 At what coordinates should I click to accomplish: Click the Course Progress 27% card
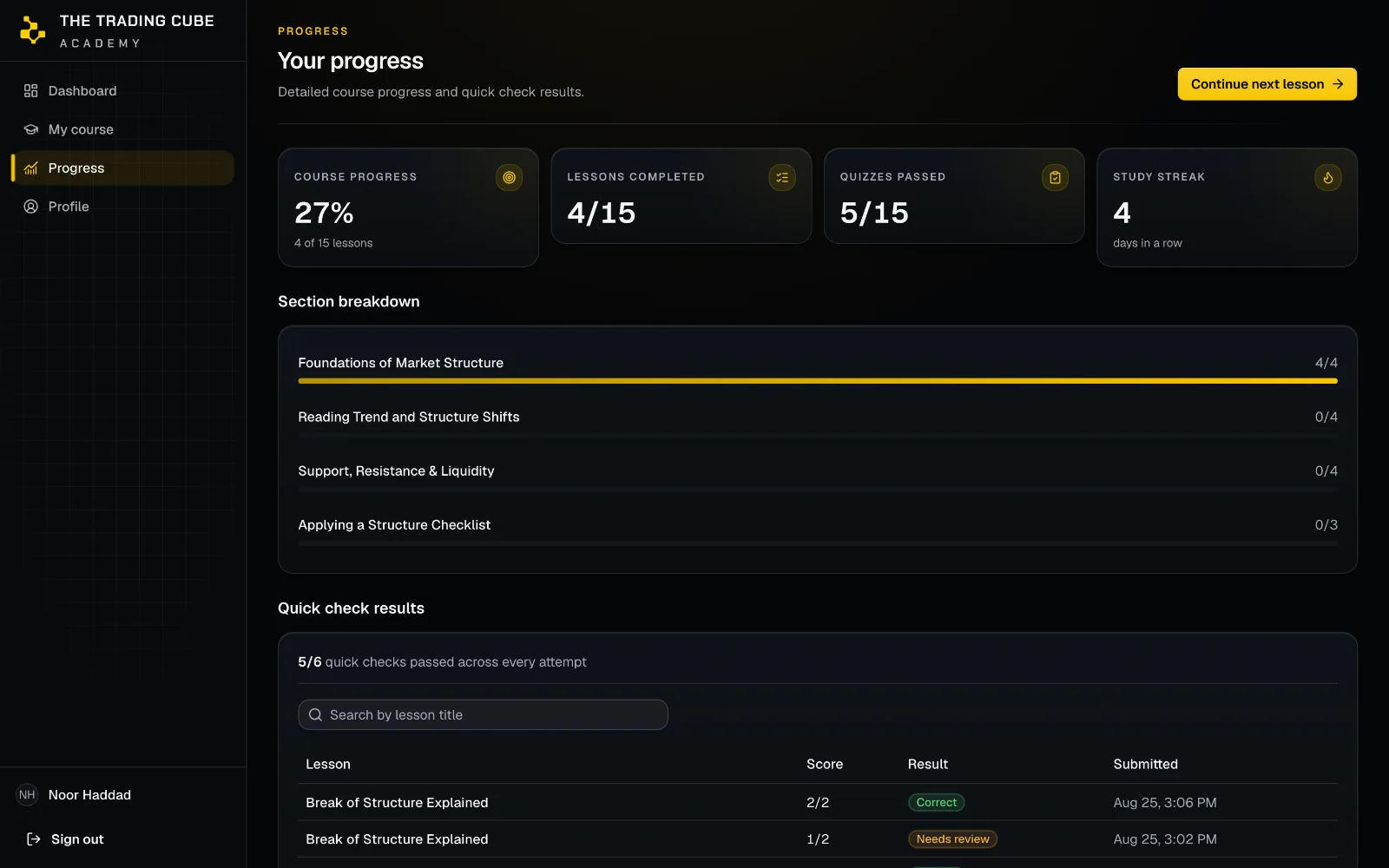408,207
